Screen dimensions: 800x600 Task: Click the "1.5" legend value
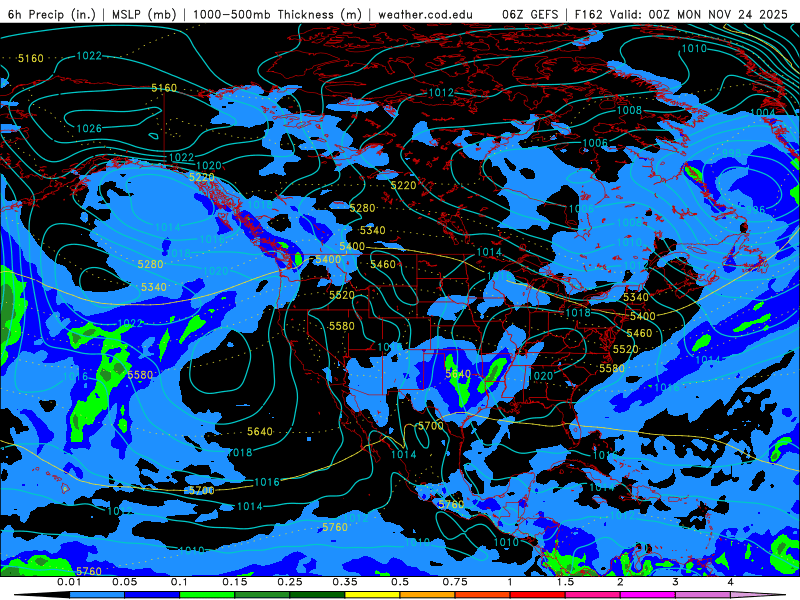[565, 582]
